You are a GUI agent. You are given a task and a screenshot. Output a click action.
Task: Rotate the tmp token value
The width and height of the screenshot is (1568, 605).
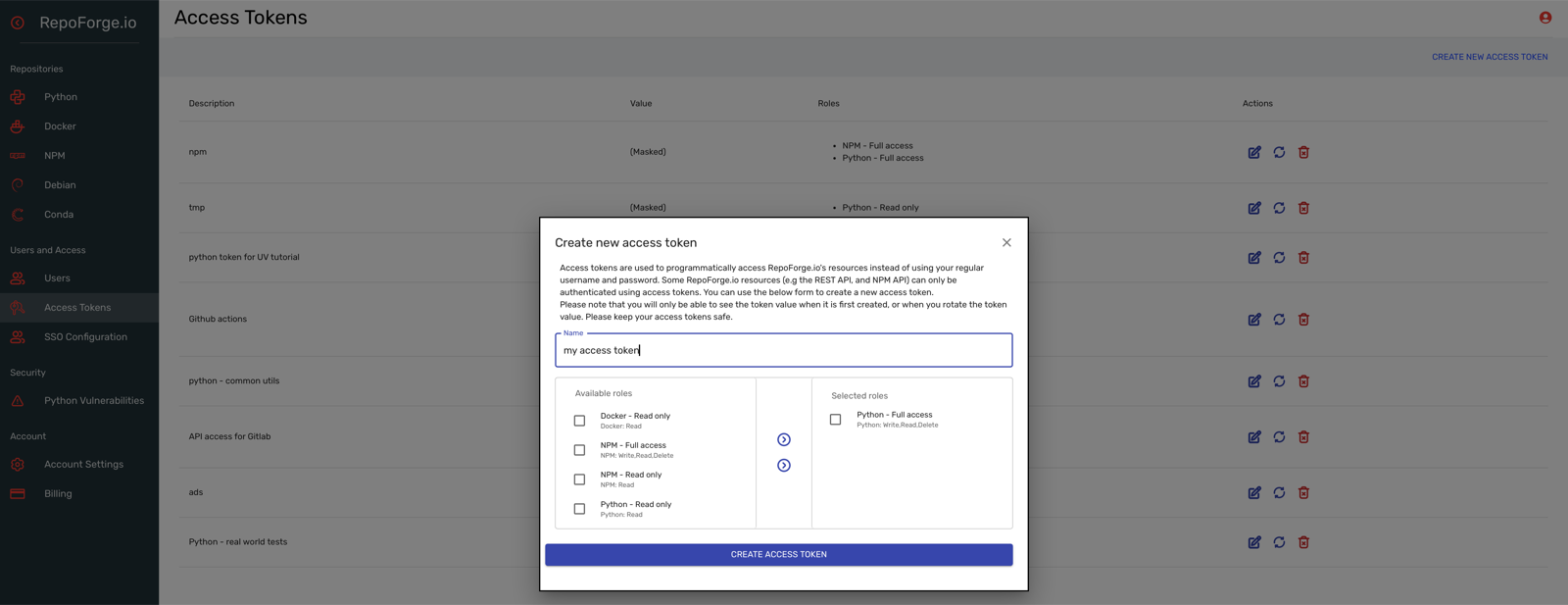point(1279,208)
